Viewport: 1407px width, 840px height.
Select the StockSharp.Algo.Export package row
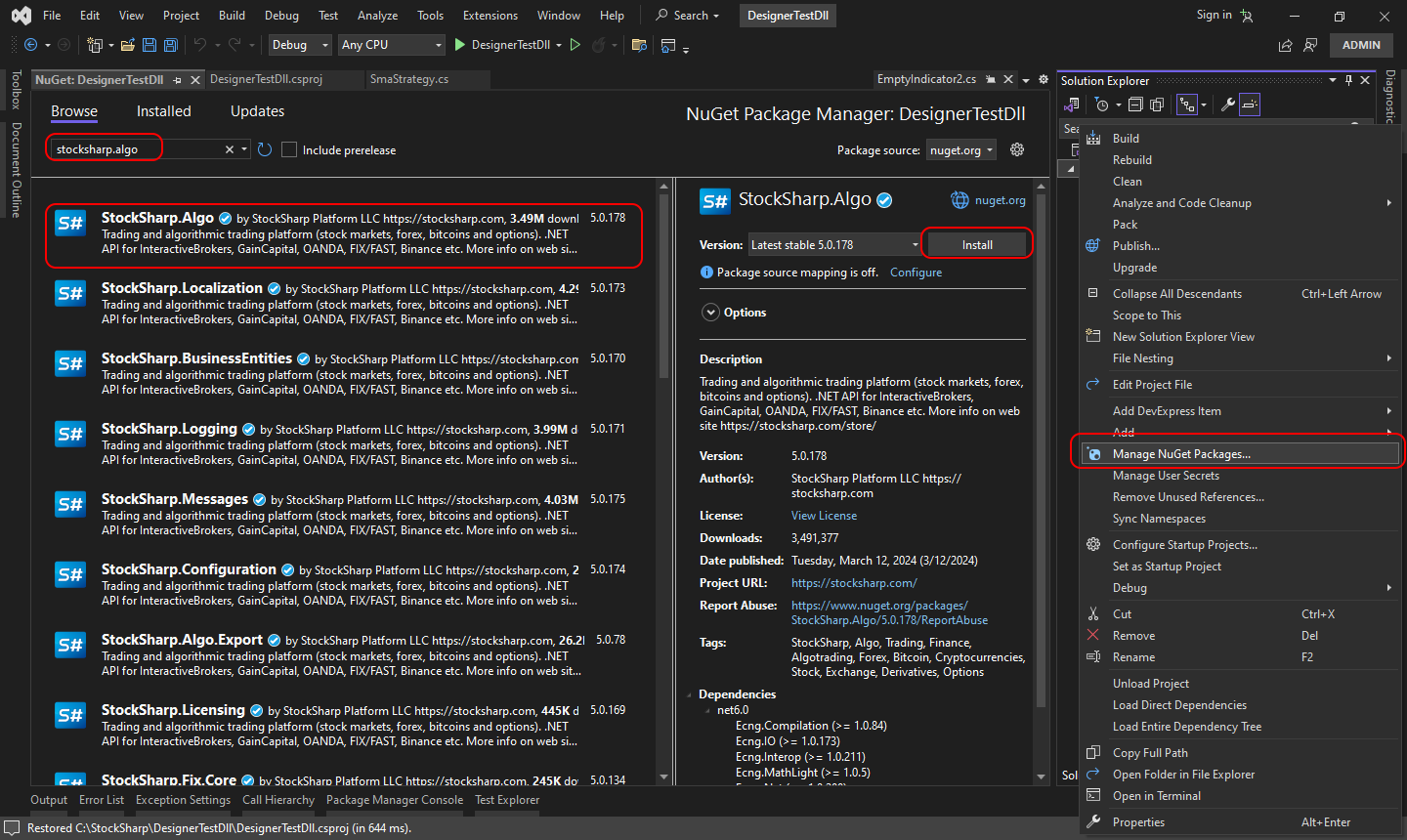click(x=344, y=656)
